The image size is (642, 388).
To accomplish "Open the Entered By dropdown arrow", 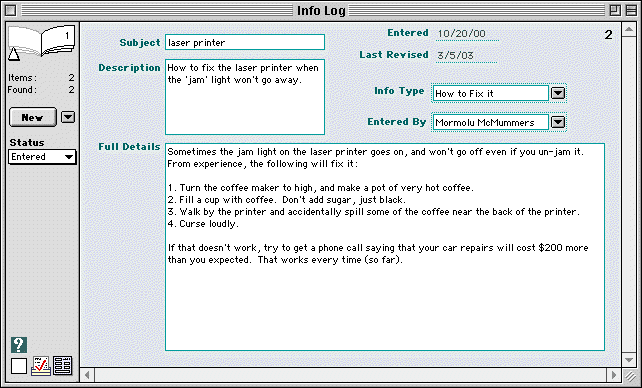I will (558, 122).
